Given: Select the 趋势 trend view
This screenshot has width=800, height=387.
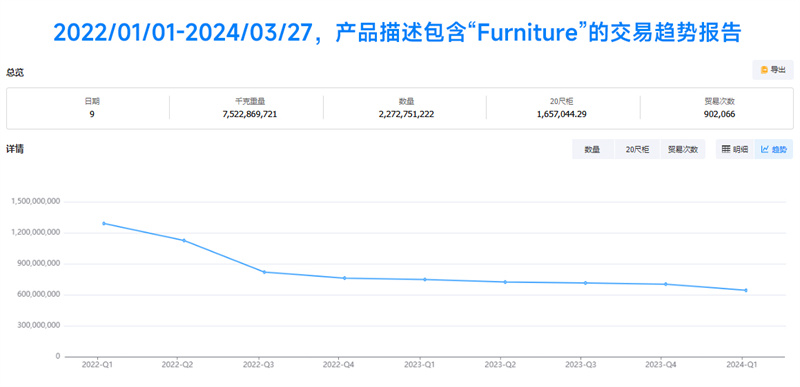Looking at the screenshot, I should click(773, 149).
